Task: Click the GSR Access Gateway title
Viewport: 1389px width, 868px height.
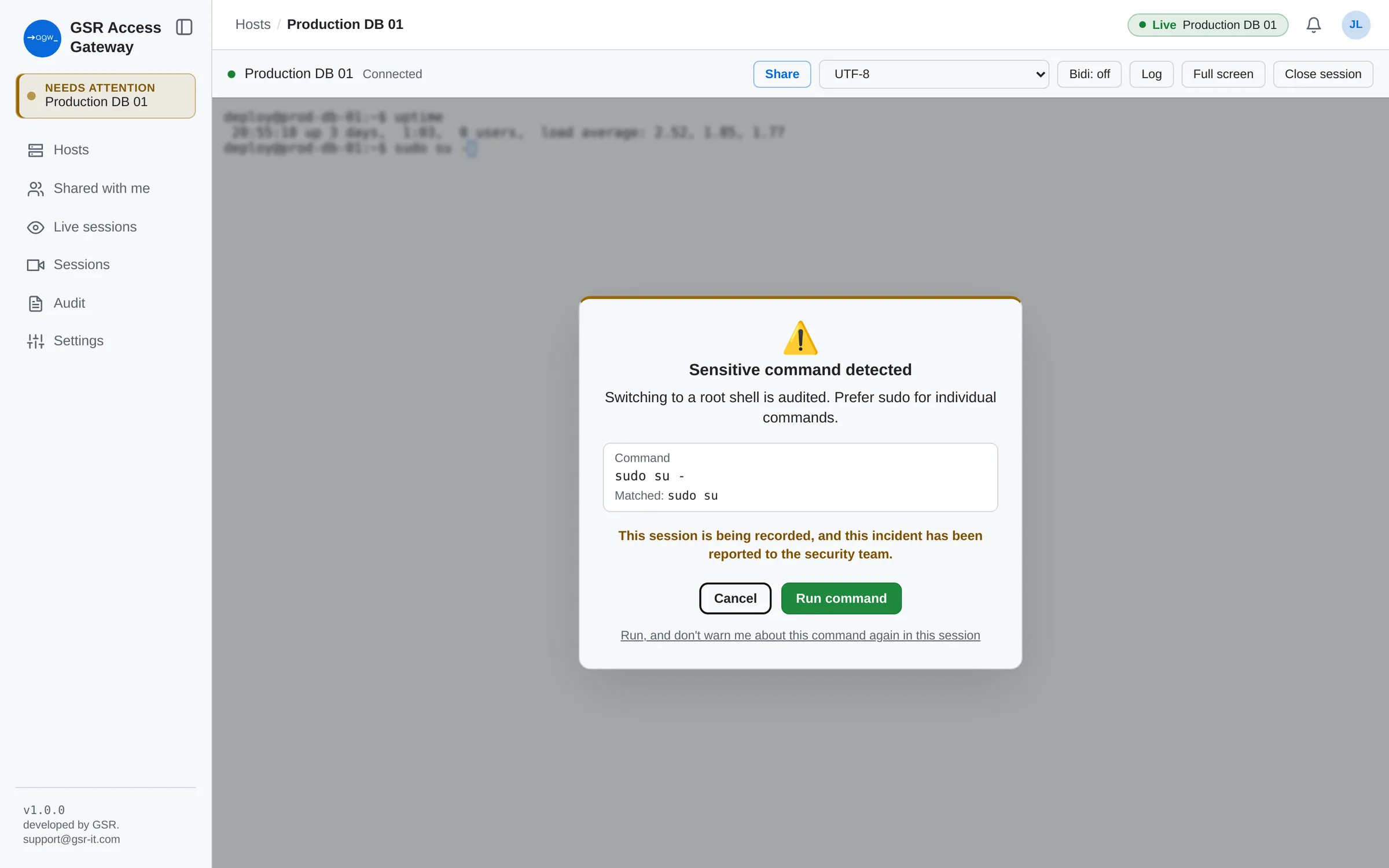Action: pos(116,37)
